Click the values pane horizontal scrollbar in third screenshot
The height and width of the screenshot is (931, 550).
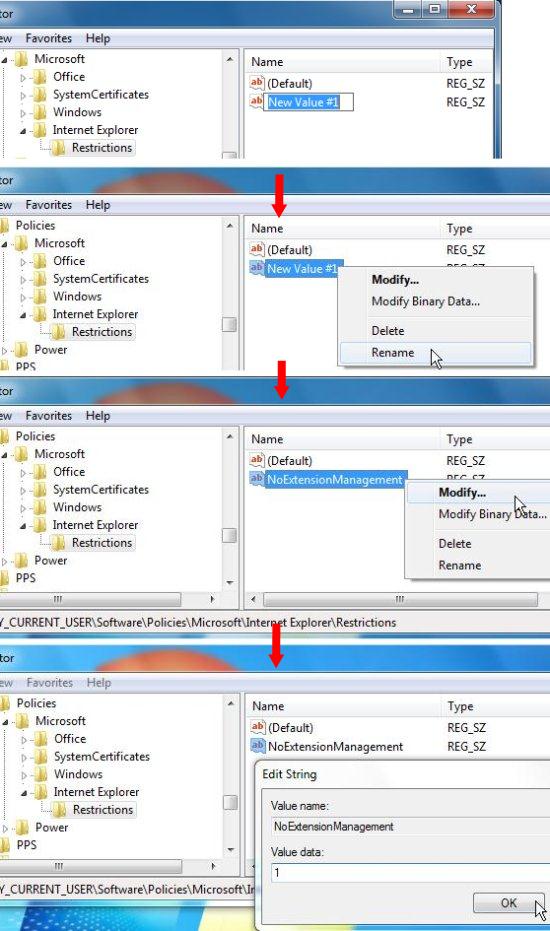[400, 599]
